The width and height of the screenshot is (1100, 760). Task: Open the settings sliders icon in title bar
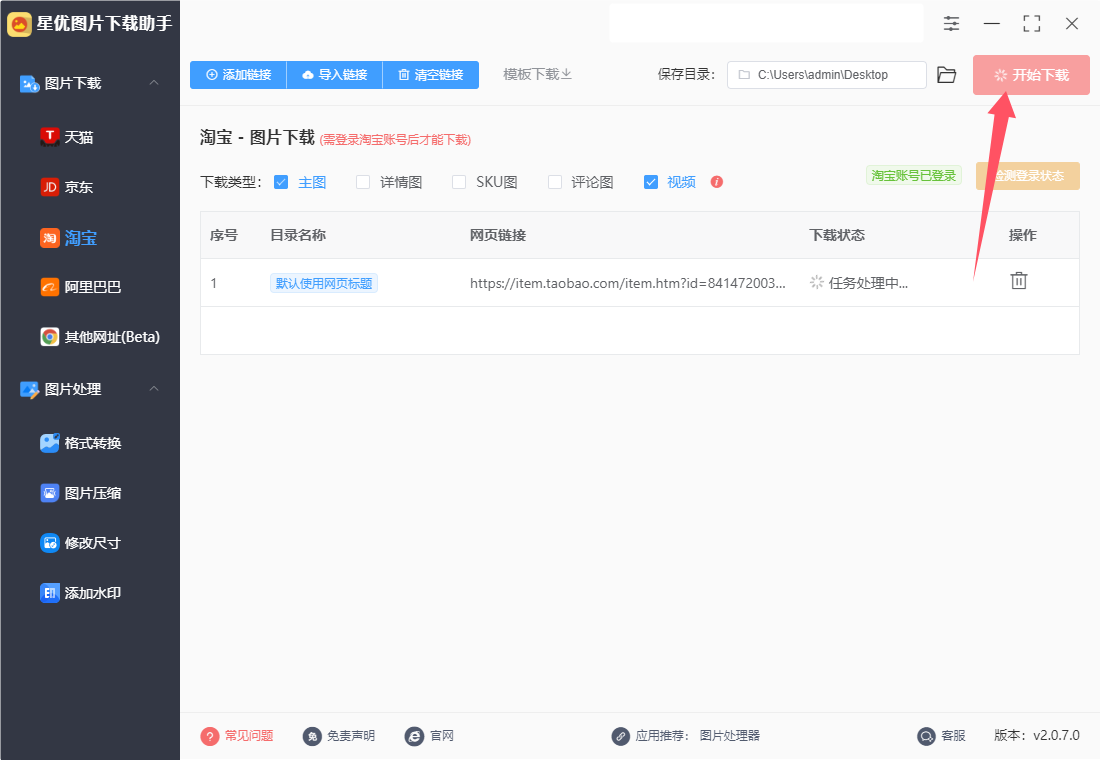951,24
